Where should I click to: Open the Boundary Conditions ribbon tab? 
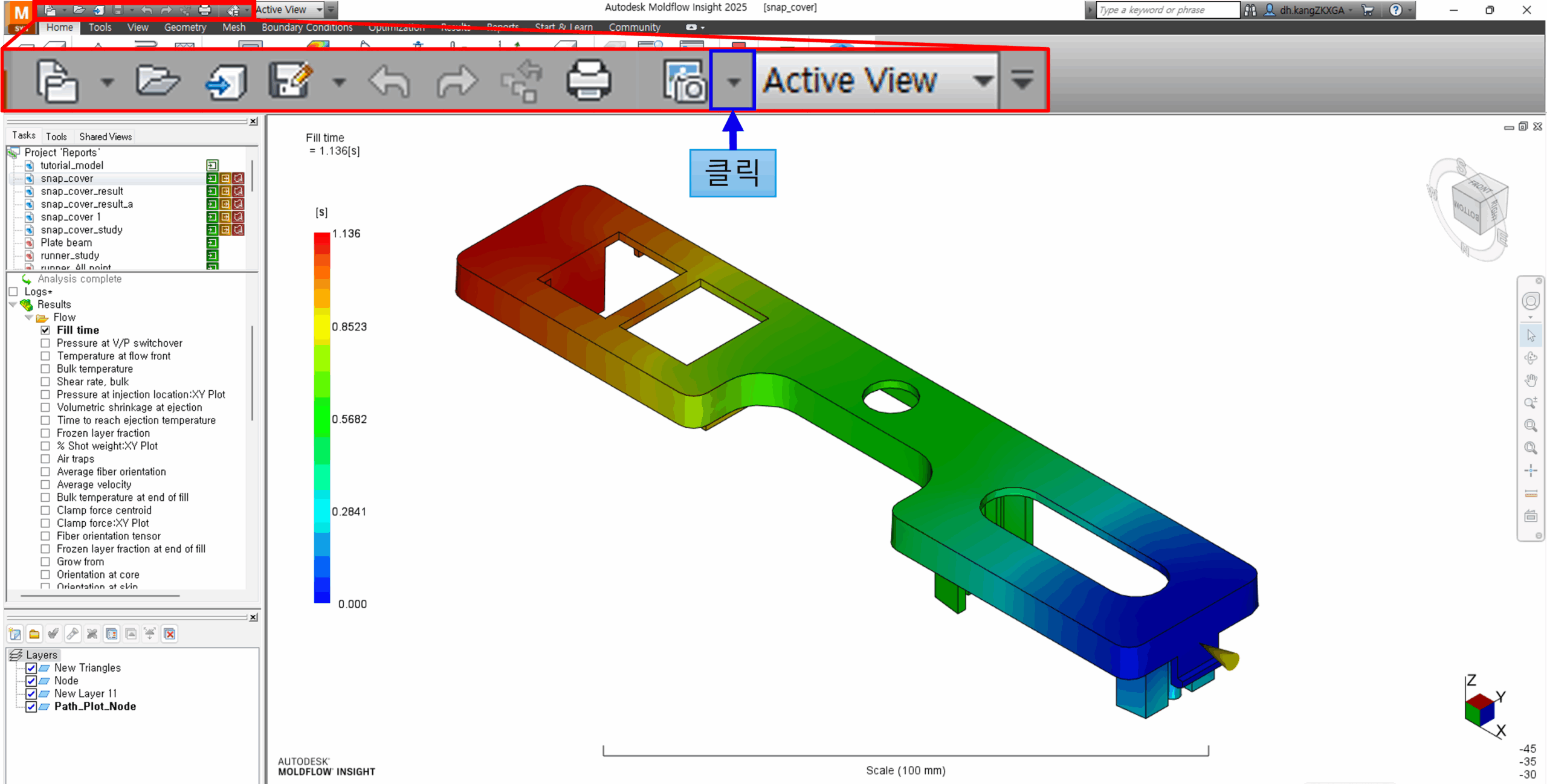[307, 27]
